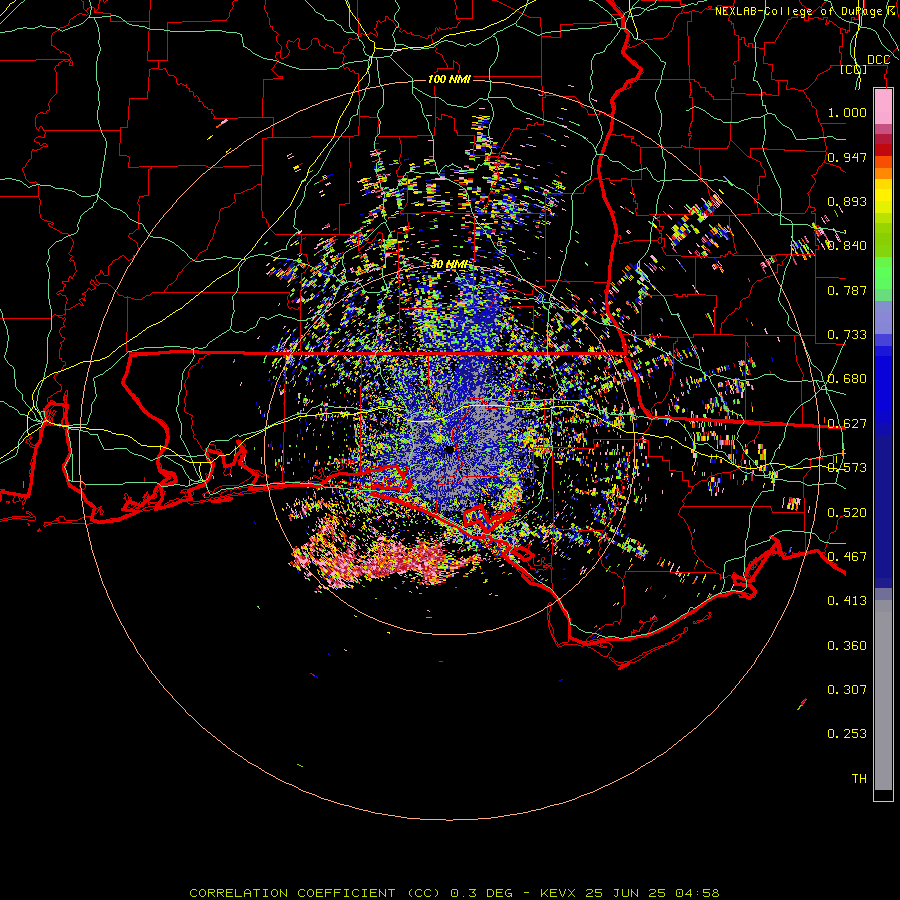The image size is (900, 900).
Task: Click the Correlation Coefficient KEVX caption
Action: pos(454,893)
